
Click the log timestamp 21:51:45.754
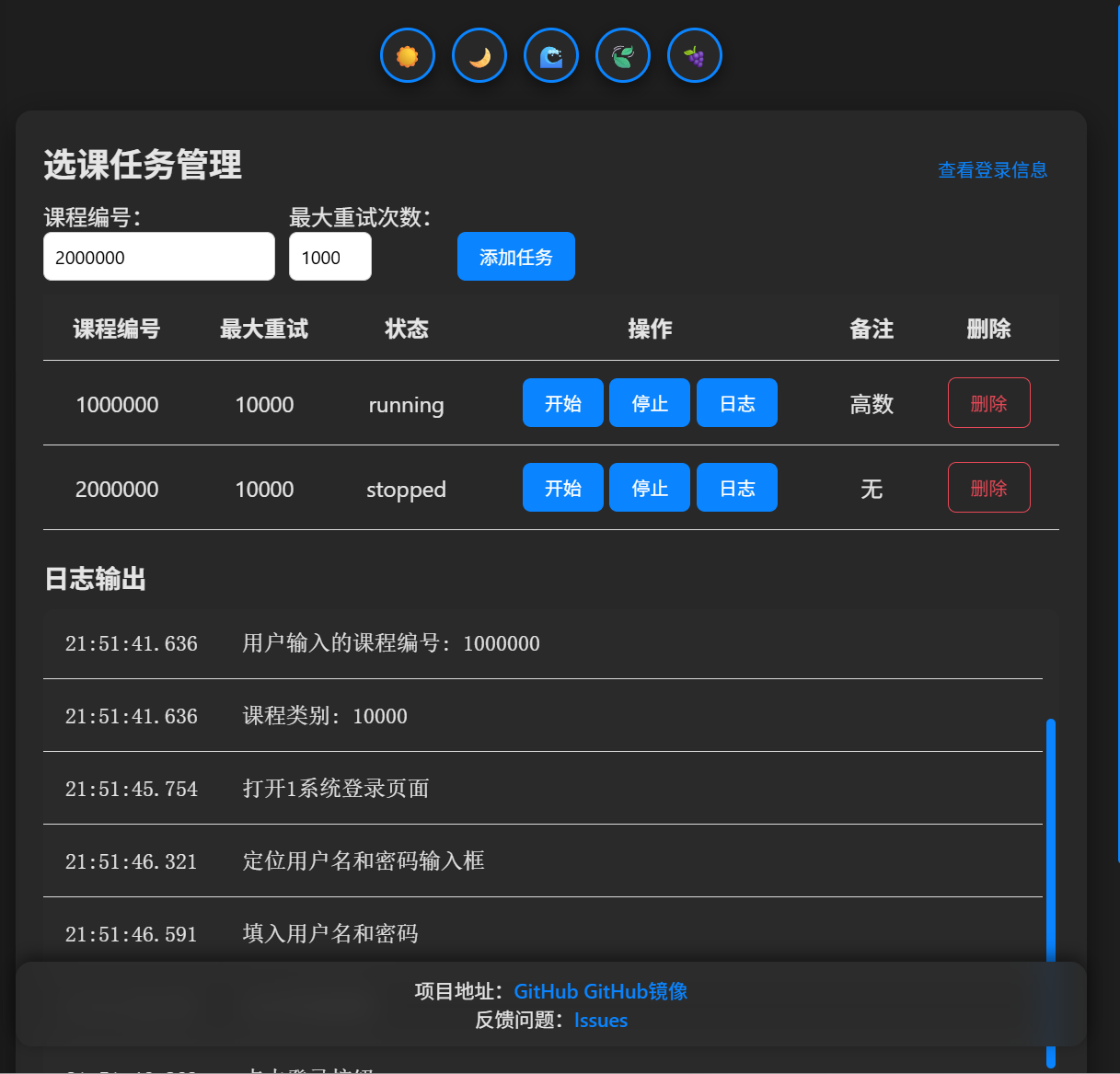(132, 789)
